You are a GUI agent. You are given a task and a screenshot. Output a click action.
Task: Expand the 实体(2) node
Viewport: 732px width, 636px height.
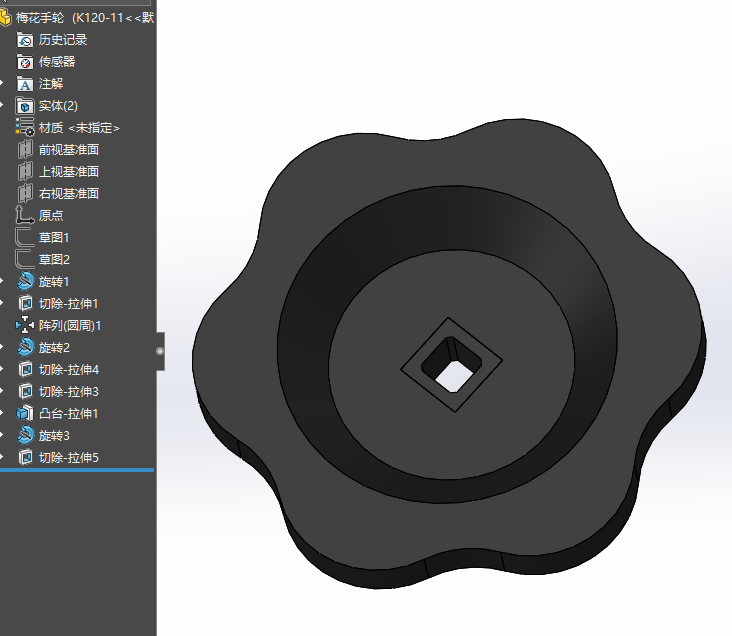click(x=2, y=106)
